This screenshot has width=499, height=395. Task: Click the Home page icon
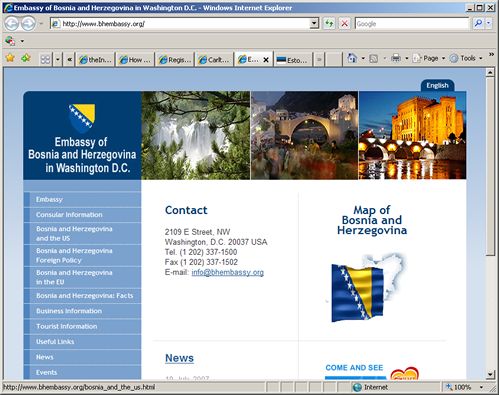pyautogui.click(x=352, y=58)
